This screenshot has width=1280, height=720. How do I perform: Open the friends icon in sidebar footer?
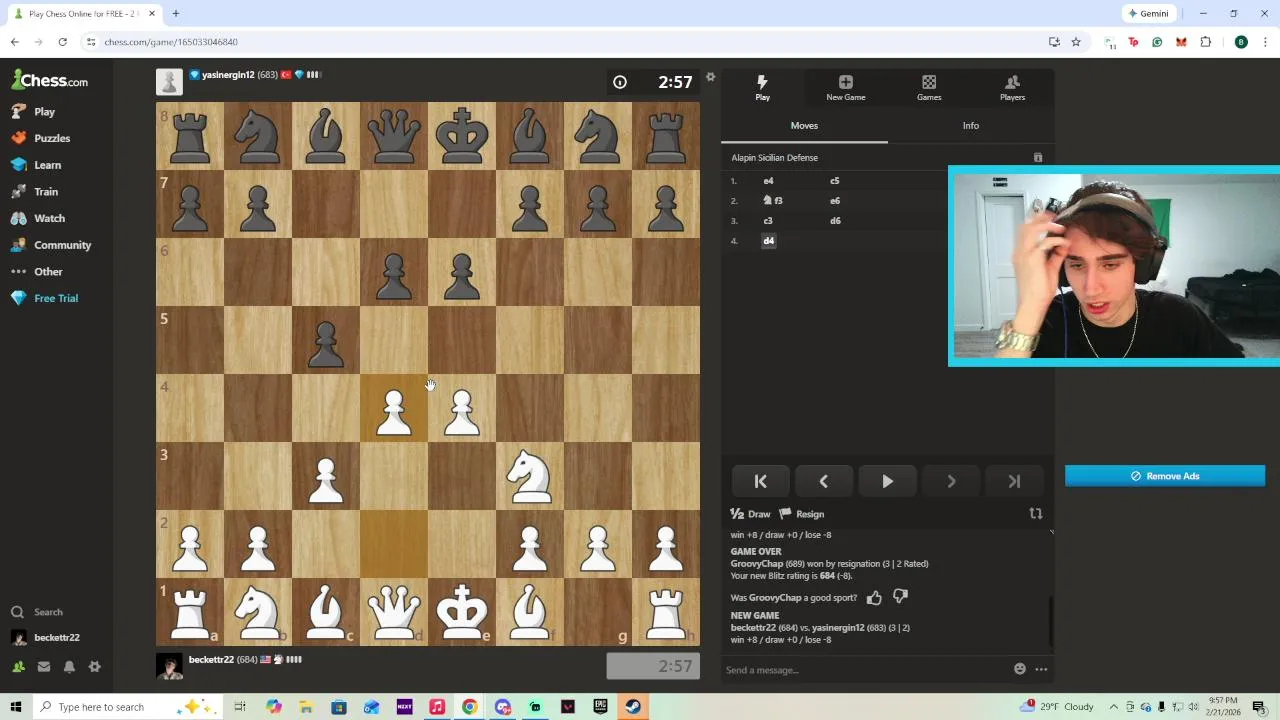18,667
